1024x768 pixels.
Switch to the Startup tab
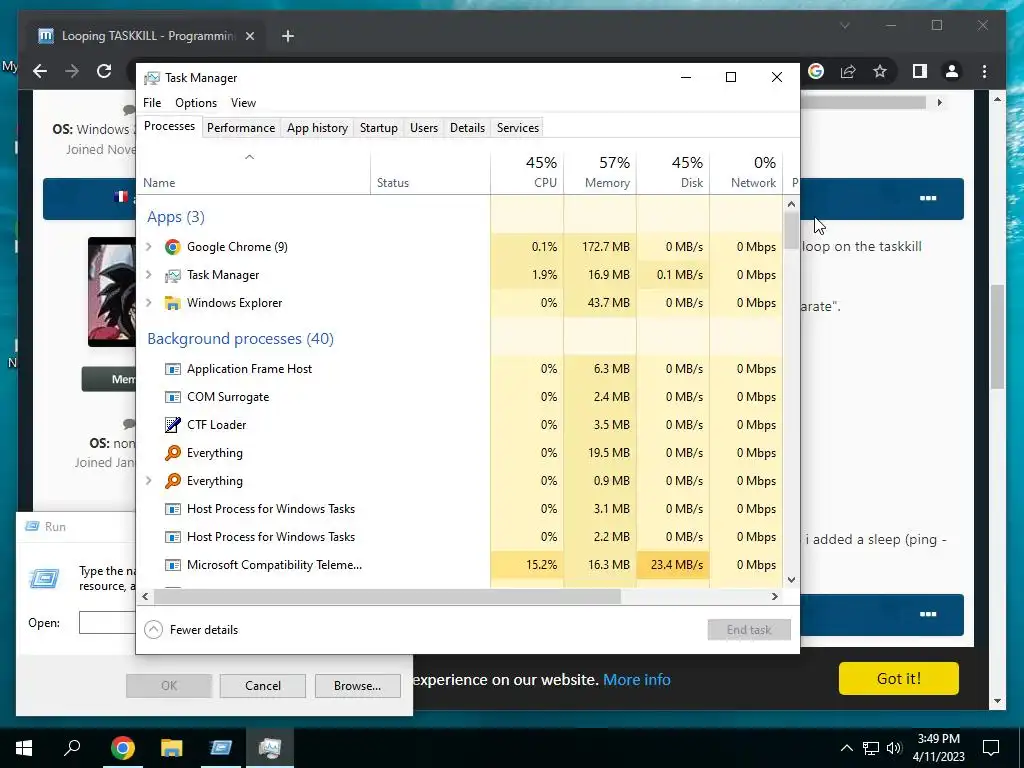coord(379,128)
